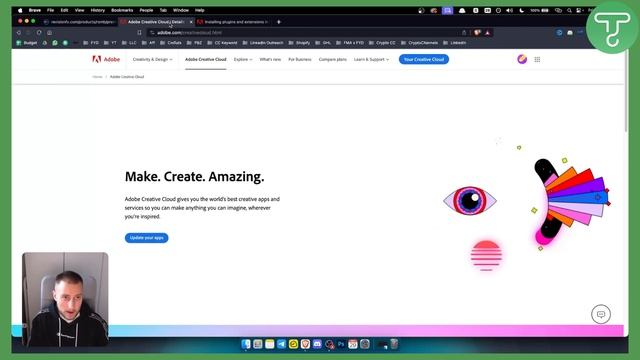Screen dimensions: 640x360
Task: Open Photoshop from the dock
Action: click(x=341, y=344)
